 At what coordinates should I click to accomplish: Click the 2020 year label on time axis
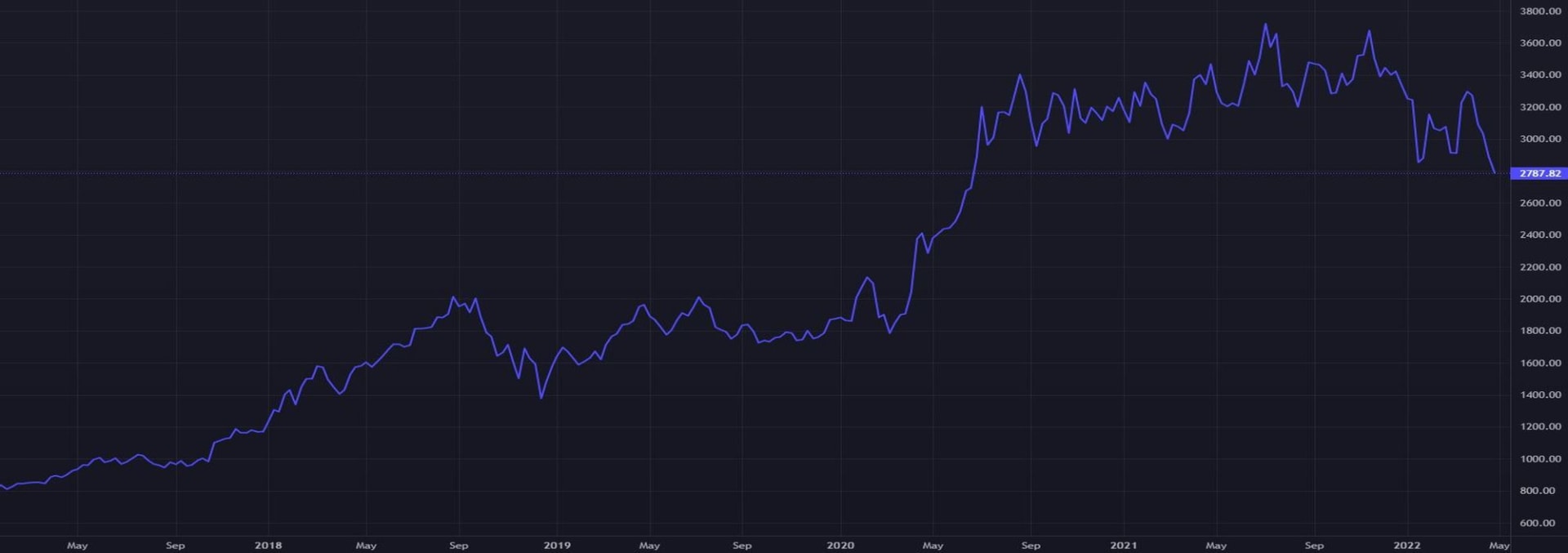[840, 545]
